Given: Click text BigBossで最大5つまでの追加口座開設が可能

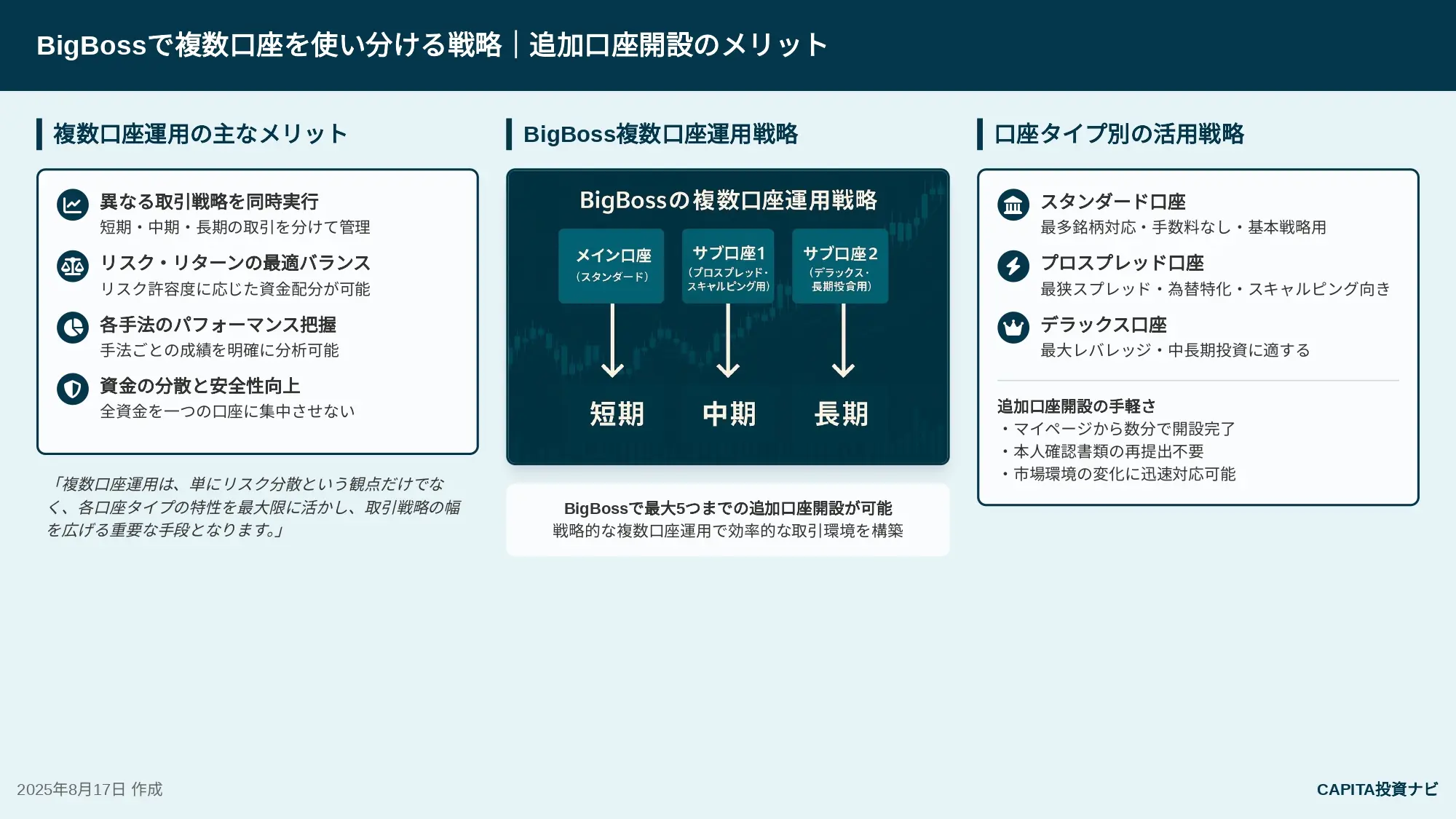Looking at the screenshot, I should pyautogui.click(x=728, y=508).
